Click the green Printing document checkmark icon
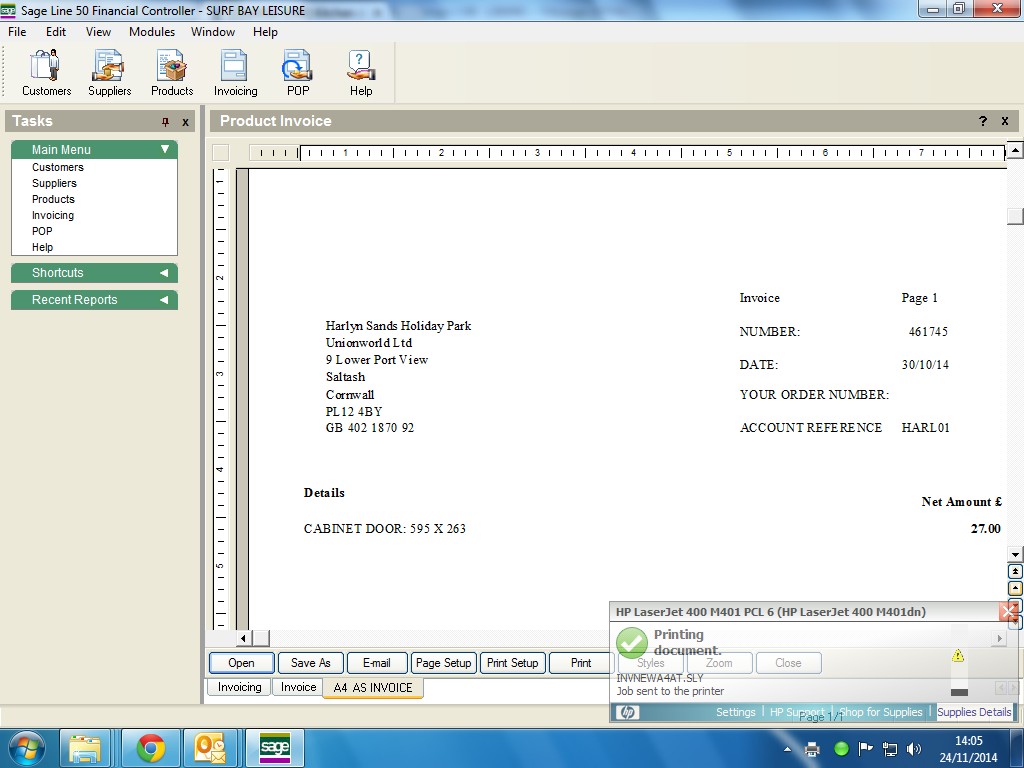Screen dimensions: 1024x768 click(x=632, y=643)
